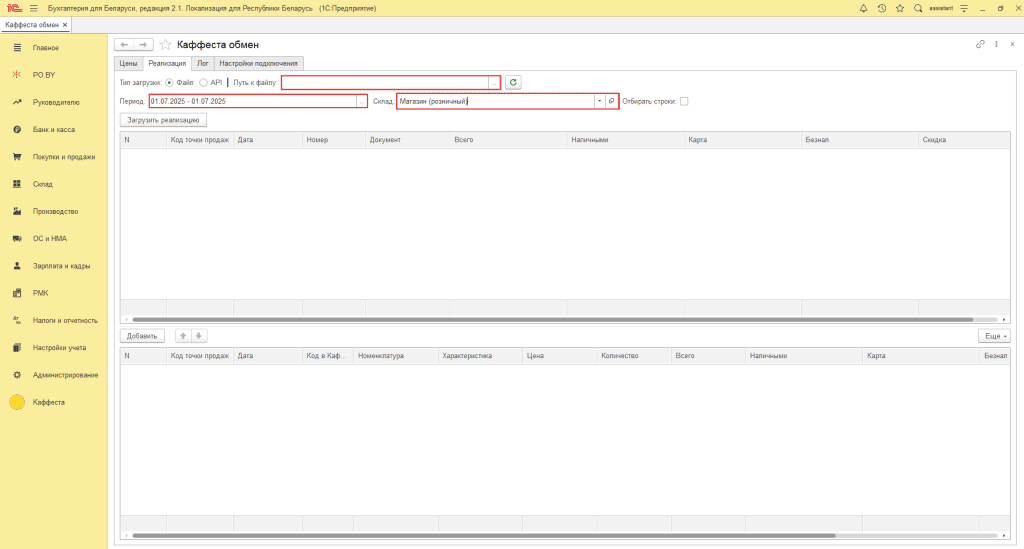The width and height of the screenshot is (1024, 549).
Task: Click the refresh button beside file path
Action: 513,82
